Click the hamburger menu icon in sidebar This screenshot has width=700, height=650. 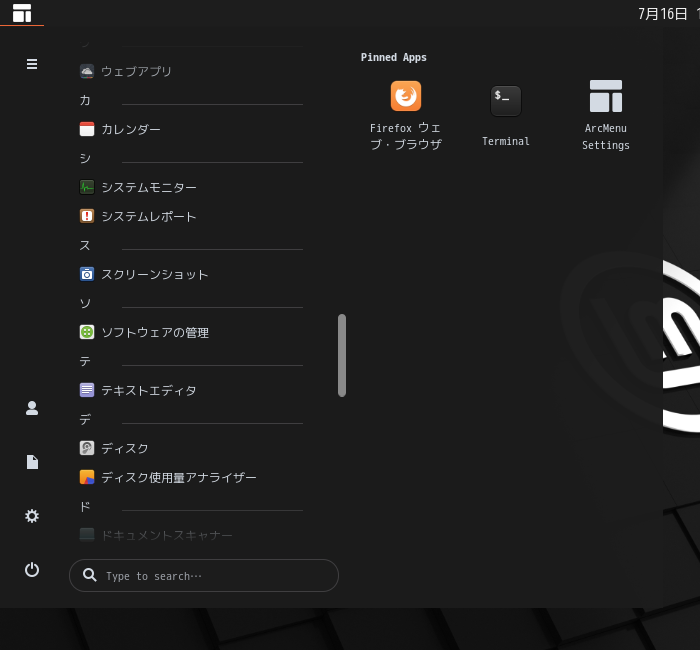click(x=32, y=64)
